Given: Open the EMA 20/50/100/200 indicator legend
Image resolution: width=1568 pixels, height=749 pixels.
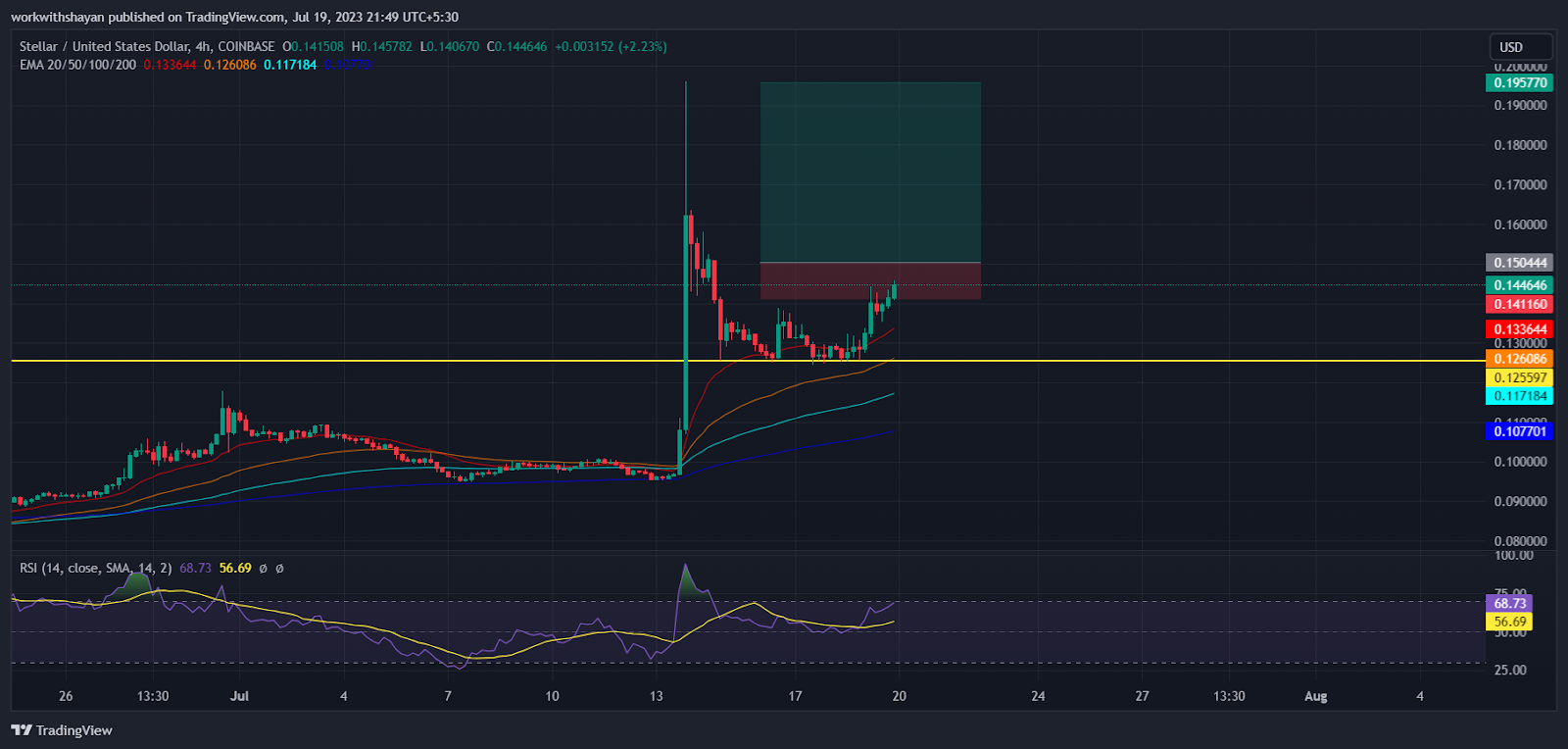Looking at the screenshot, I should tap(77, 65).
